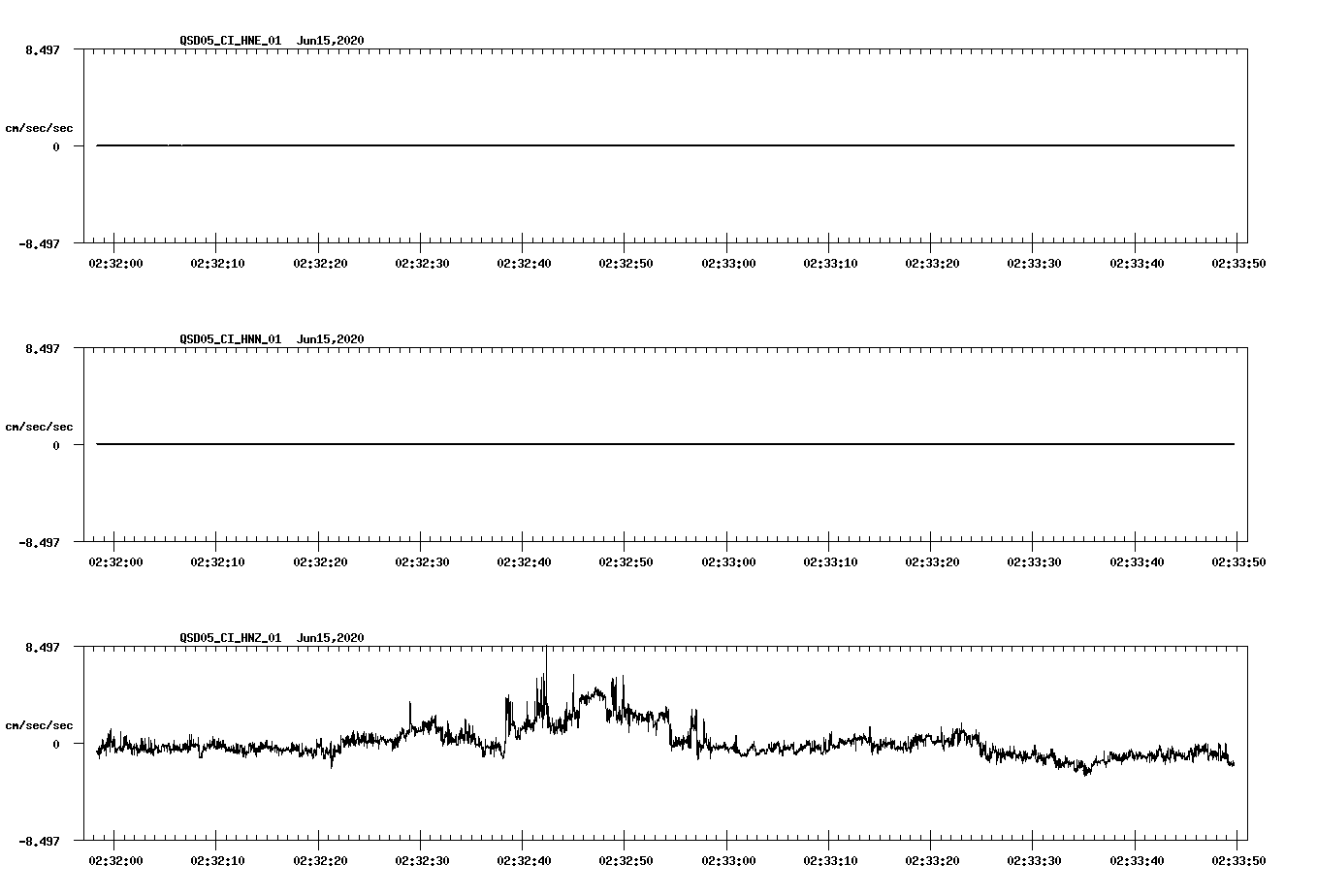Click the 8.497 maximum label on HNN chart
Viewport: 1317px width, 896px height.
click(42, 348)
